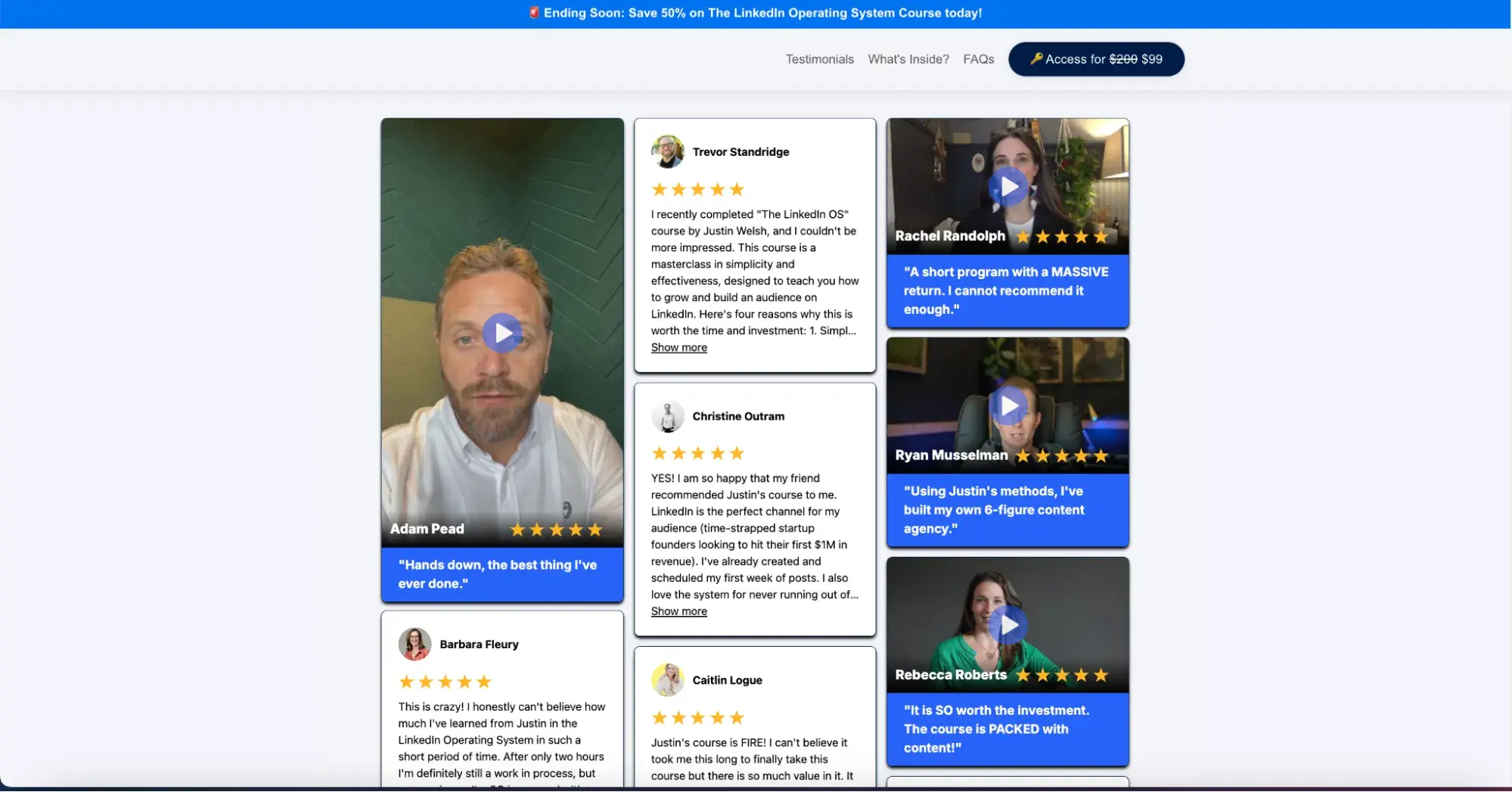The image size is (1512, 792).
Task: Click the Rebecca Roberts name label
Action: point(951,675)
